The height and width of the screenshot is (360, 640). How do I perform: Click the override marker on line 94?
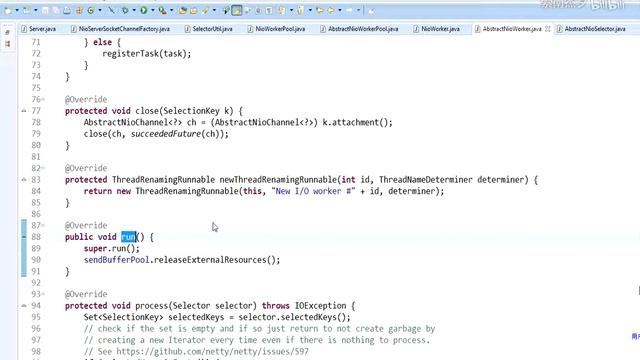(x=24, y=306)
